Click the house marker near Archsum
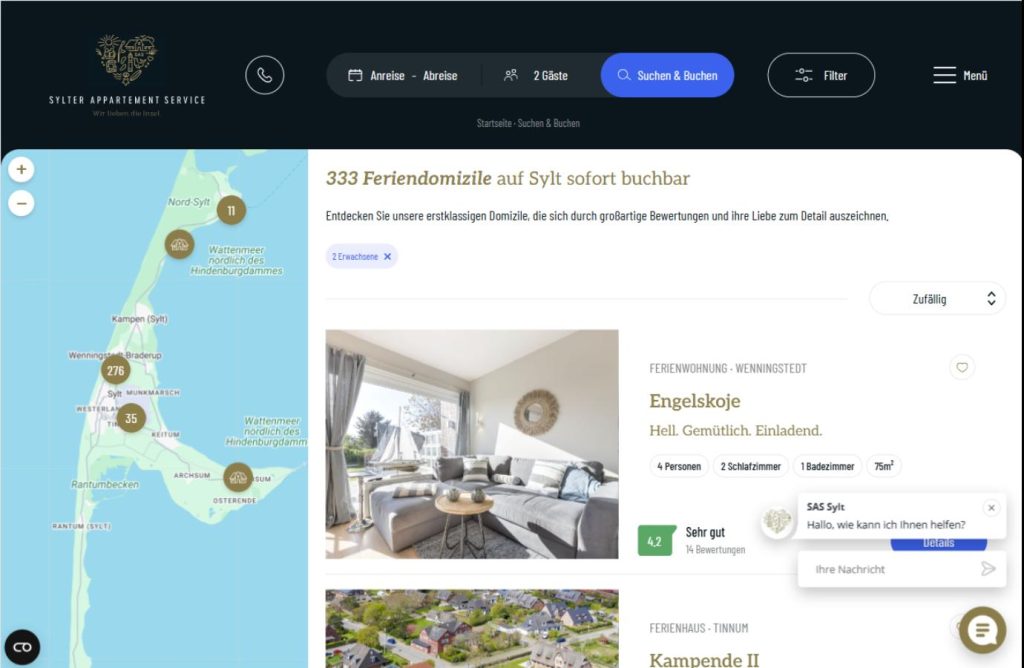Screen dimensions: 1024x668 coord(238,477)
